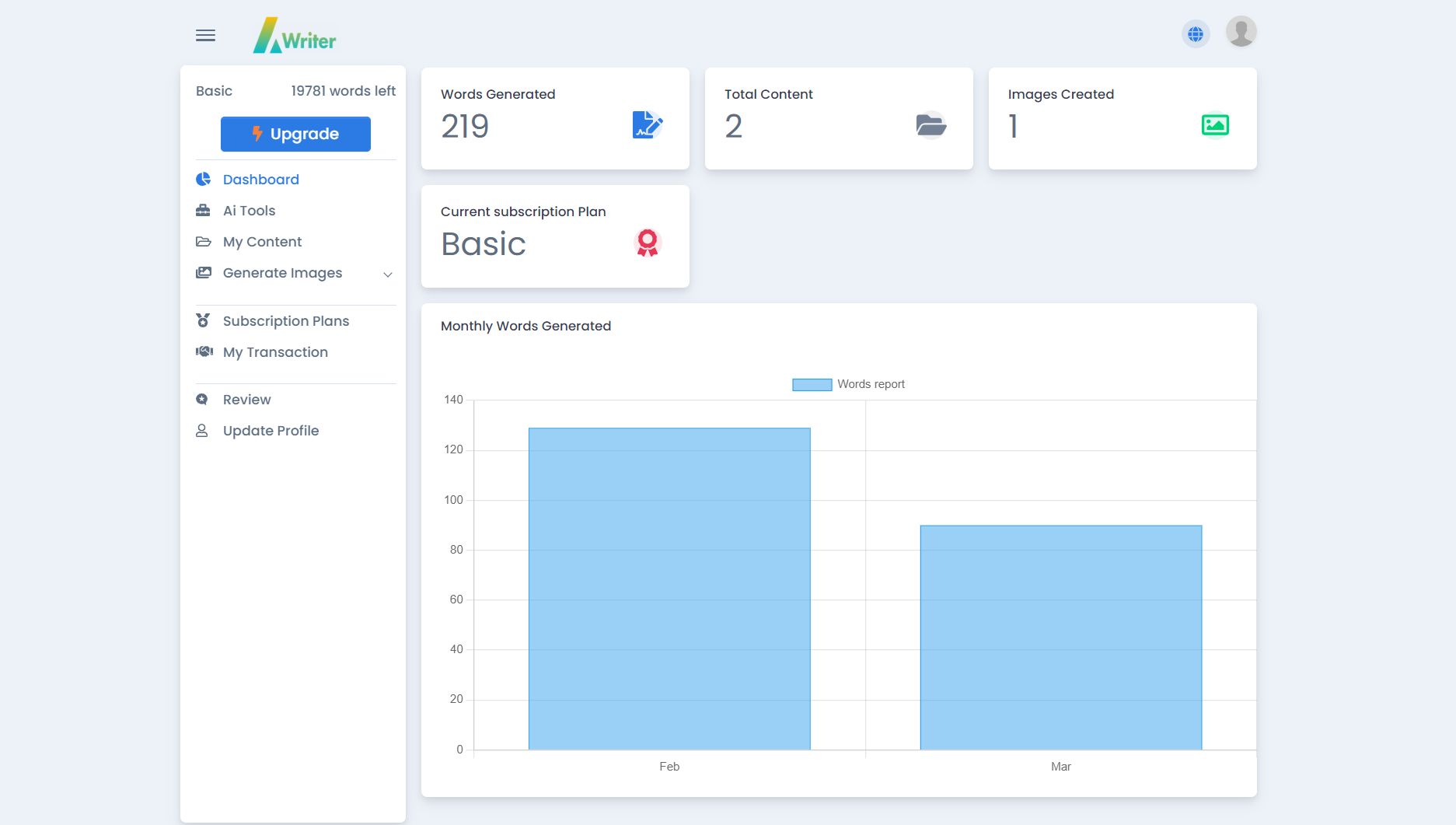This screenshot has height=825, width=1456.
Task: Click the Feb bar in chart
Action: (669, 589)
